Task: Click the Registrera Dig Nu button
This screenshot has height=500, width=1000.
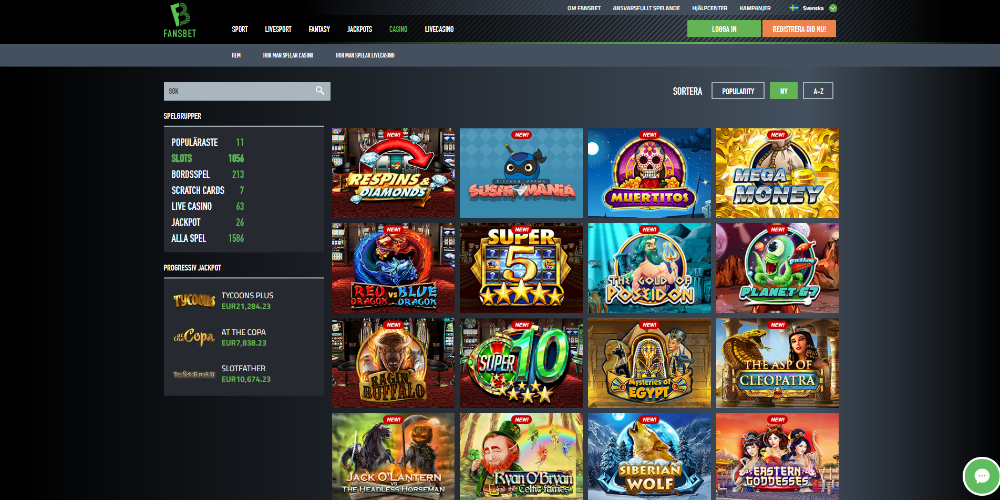Action: point(799,29)
